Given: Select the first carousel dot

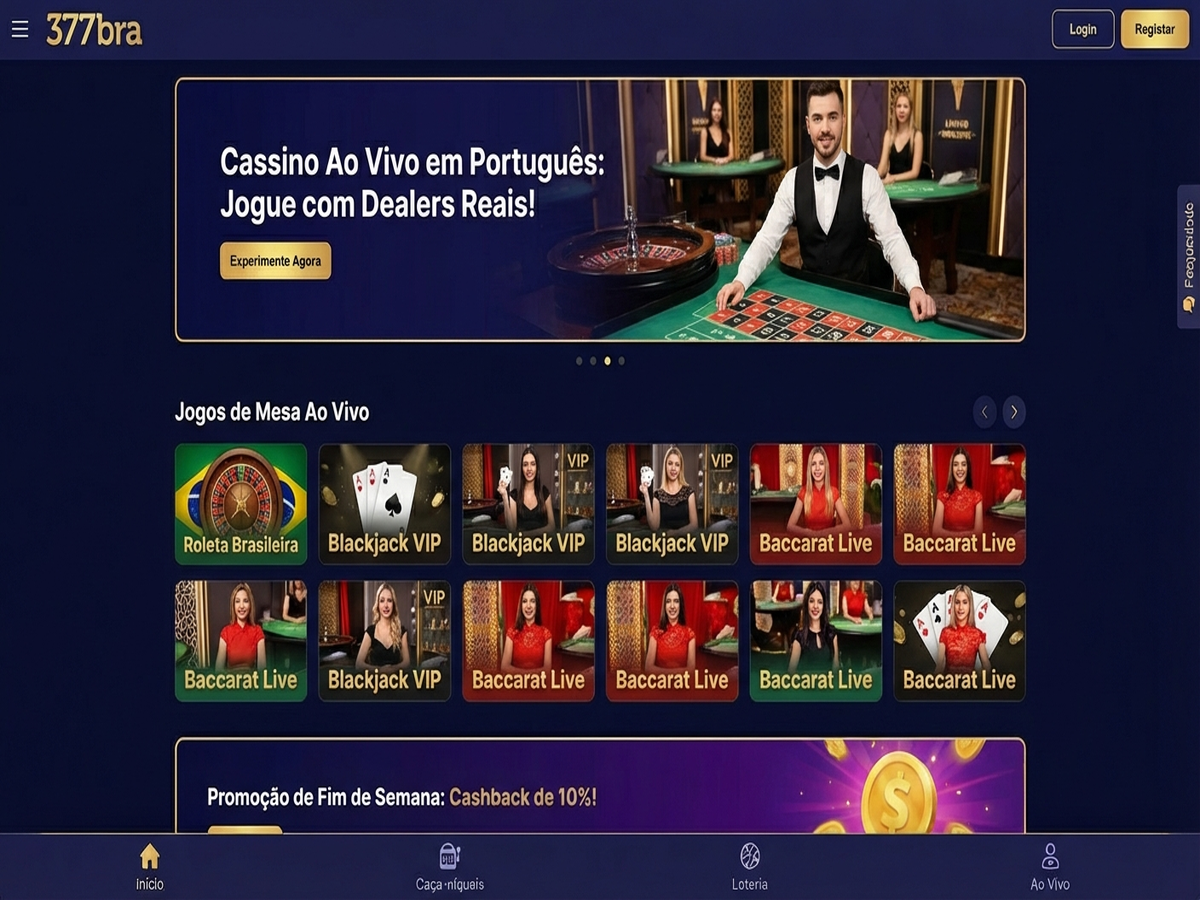Looking at the screenshot, I should pos(579,361).
